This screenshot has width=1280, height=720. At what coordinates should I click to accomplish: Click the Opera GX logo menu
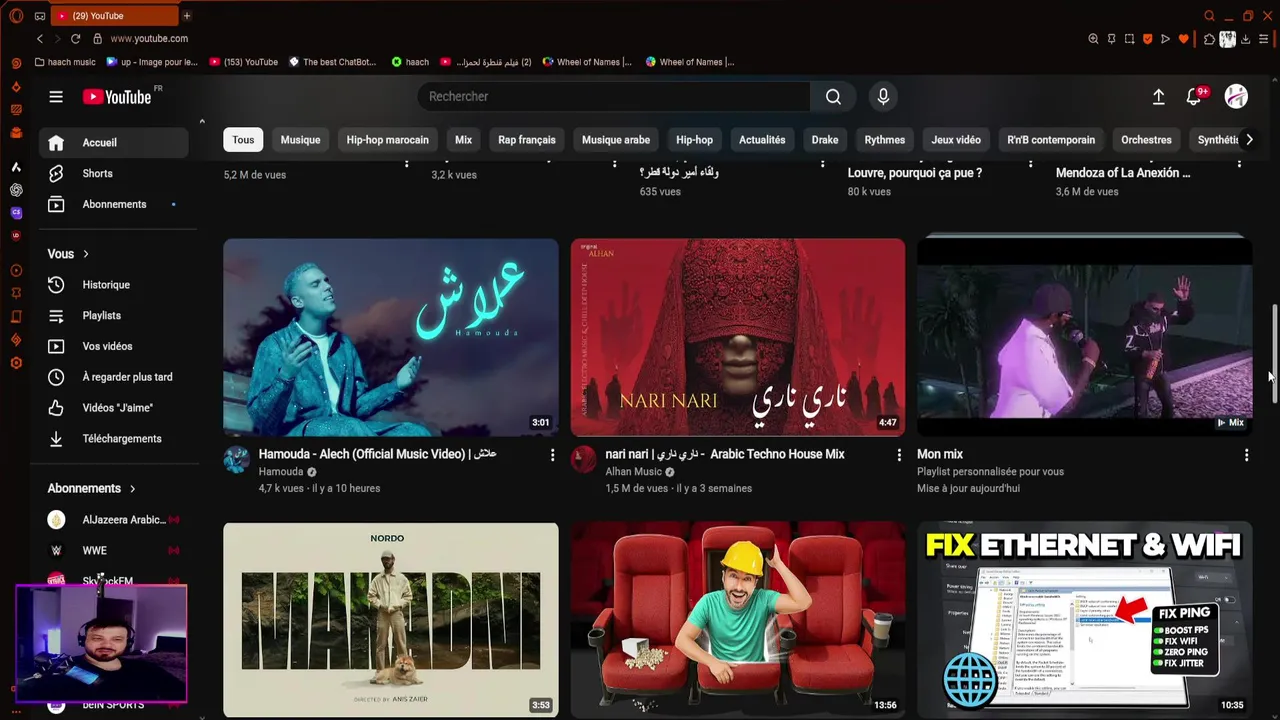[16, 16]
